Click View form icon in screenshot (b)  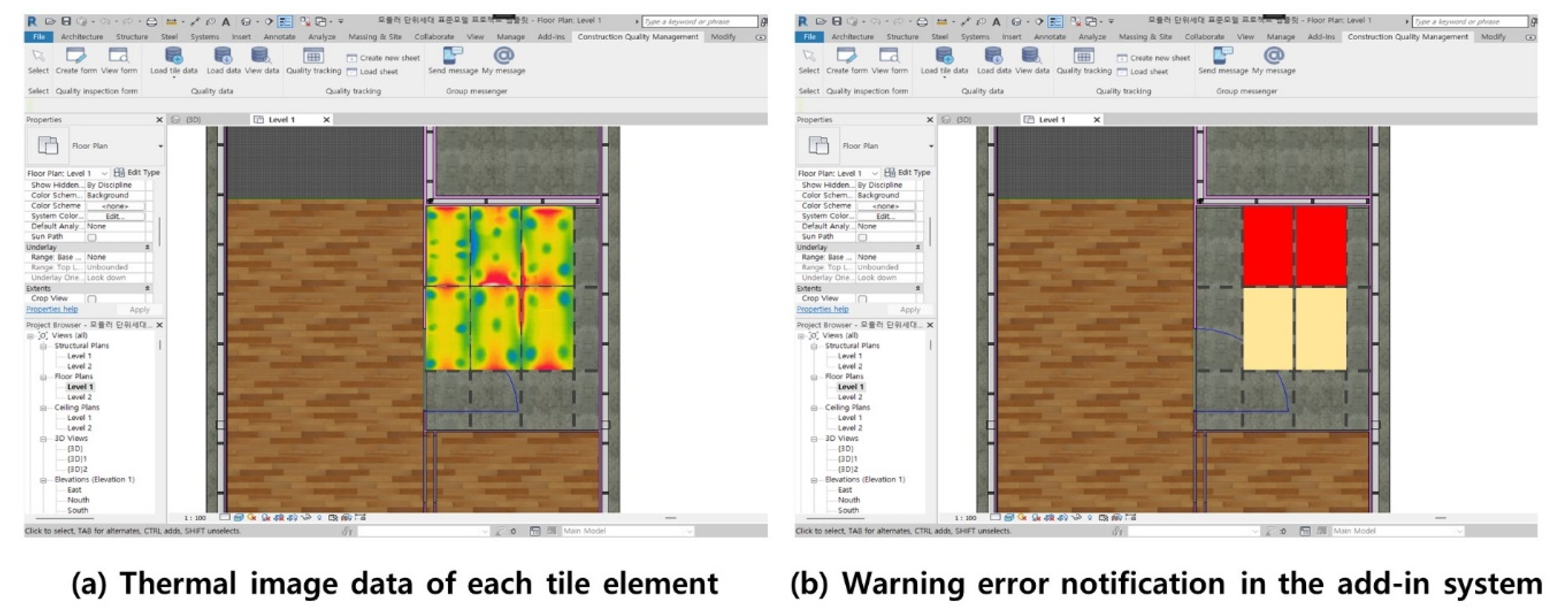[889, 56]
